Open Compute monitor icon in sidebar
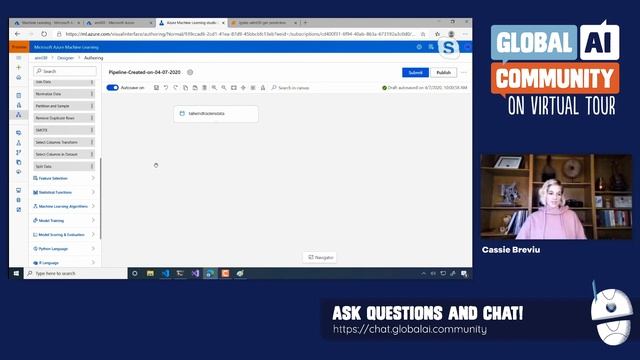Screen dimensions: 640x360 point(18,190)
